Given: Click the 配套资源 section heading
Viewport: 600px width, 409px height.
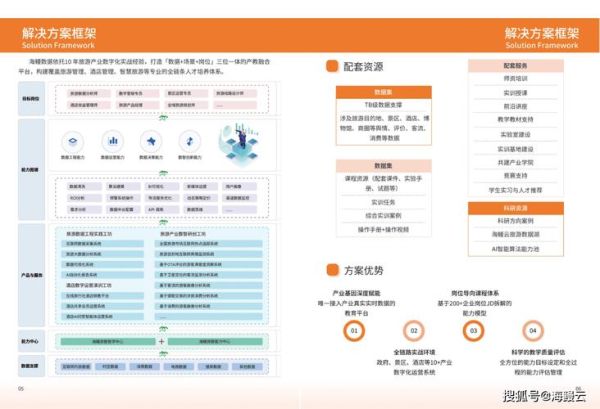Looking at the screenshot, I should click(x=363, y=67).
